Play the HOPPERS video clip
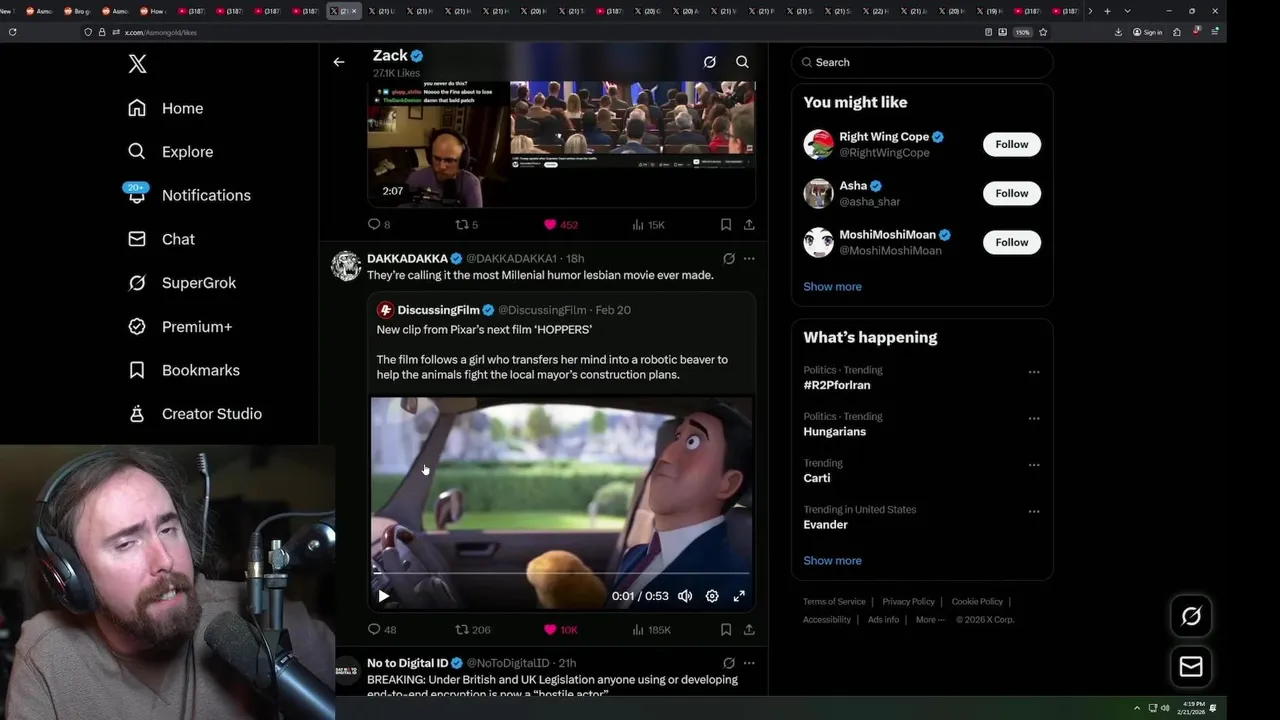 383,596
